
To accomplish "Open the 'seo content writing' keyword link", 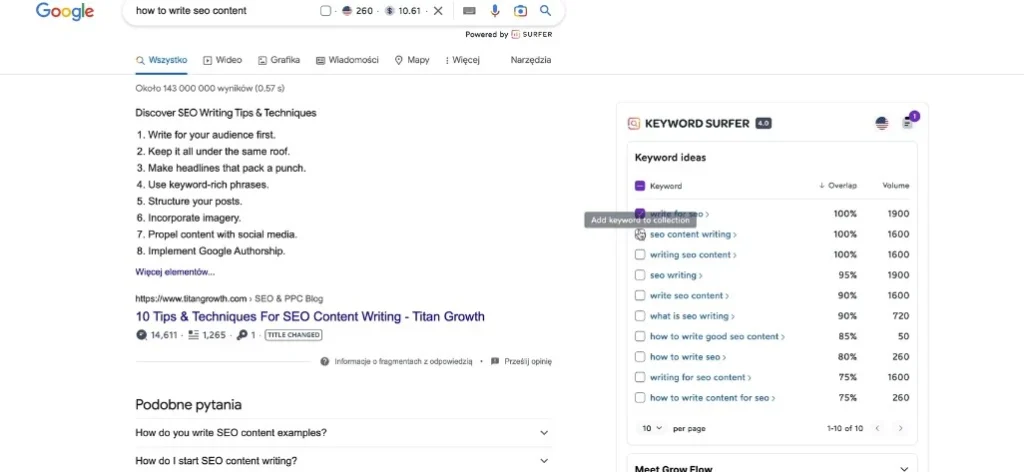I will (x=691, y=234).
